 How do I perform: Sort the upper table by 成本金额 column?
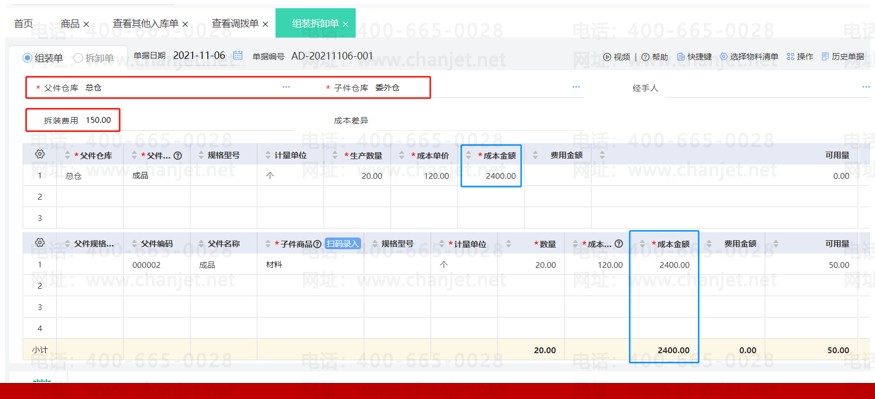coord(469,156)
